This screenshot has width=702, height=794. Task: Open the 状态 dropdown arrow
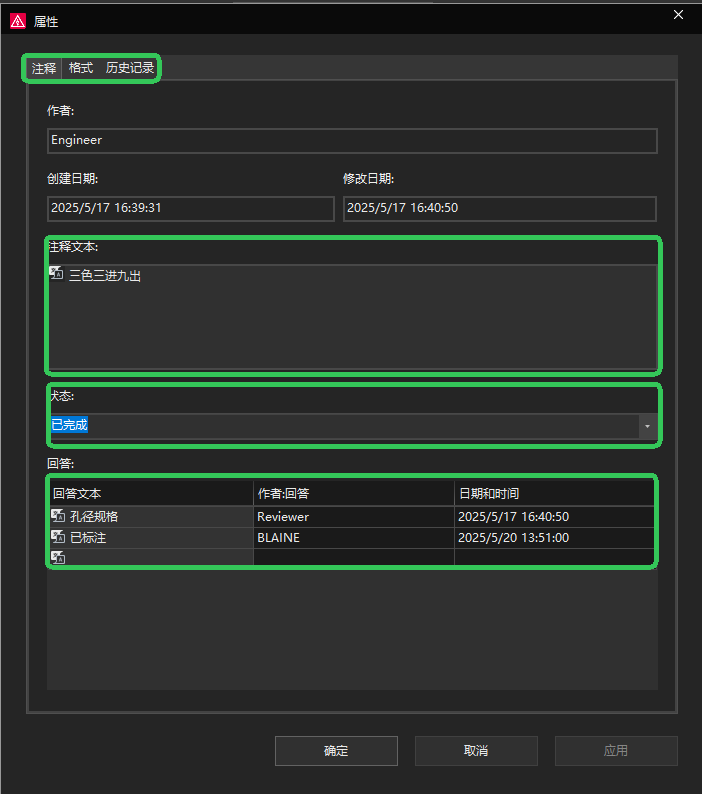647,426
